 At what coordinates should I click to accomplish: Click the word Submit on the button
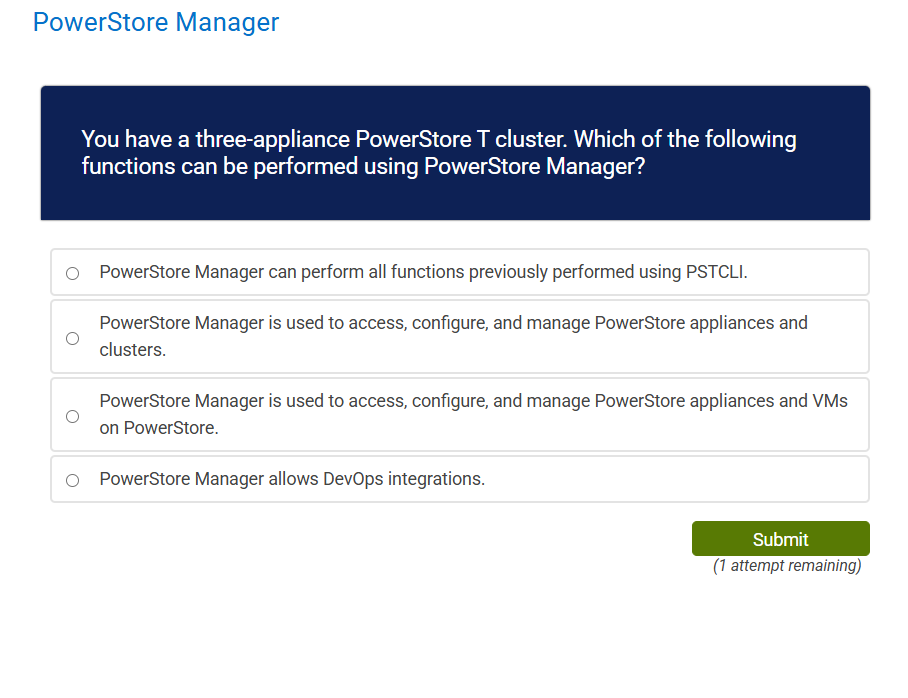(780, 538)
